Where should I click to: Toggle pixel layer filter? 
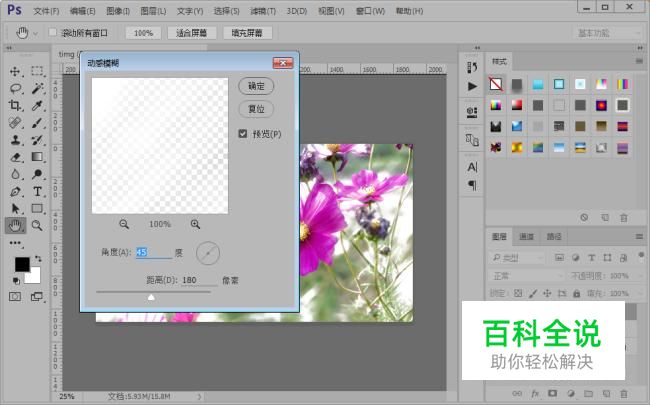click(x=559, y=258)
